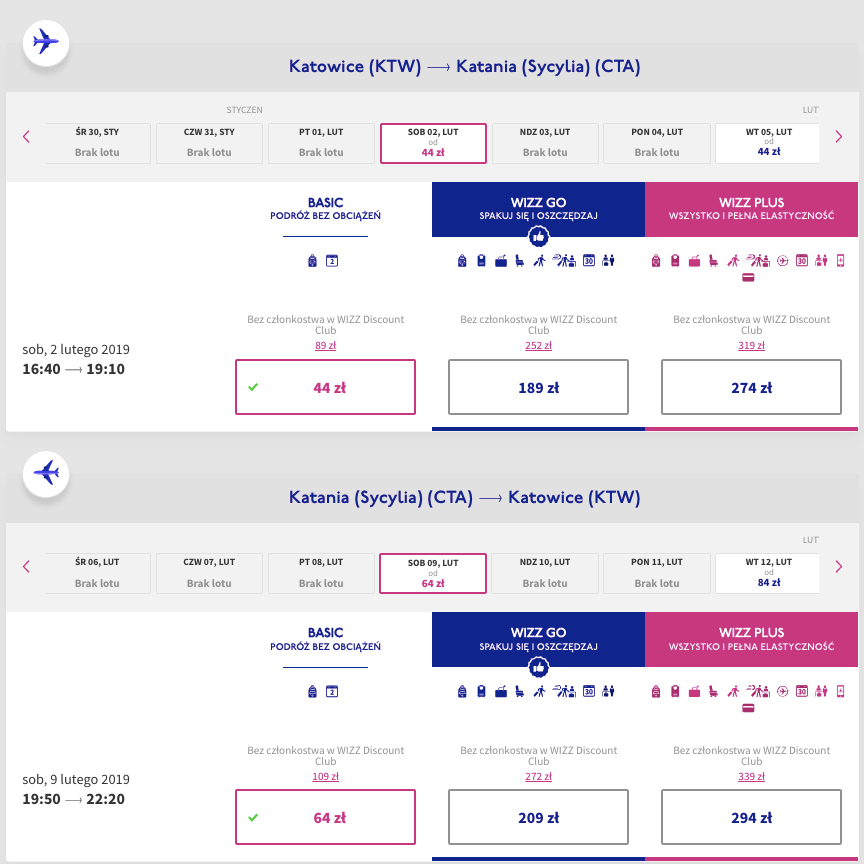The height and width of the screenshot is (864, 864).
Task: Choose outbound WIZZ PLUS fare 274 zł
Action: pos(752,387)
